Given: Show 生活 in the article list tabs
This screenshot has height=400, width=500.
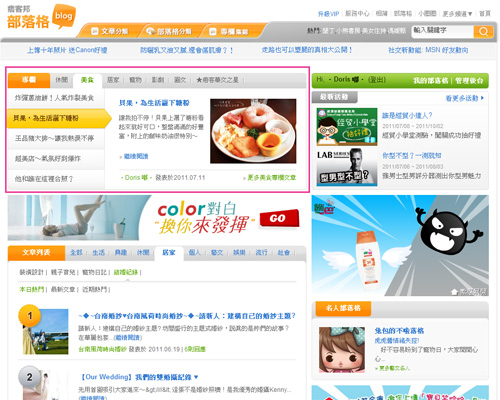Looking at the screenshot, I should (98, 253).
